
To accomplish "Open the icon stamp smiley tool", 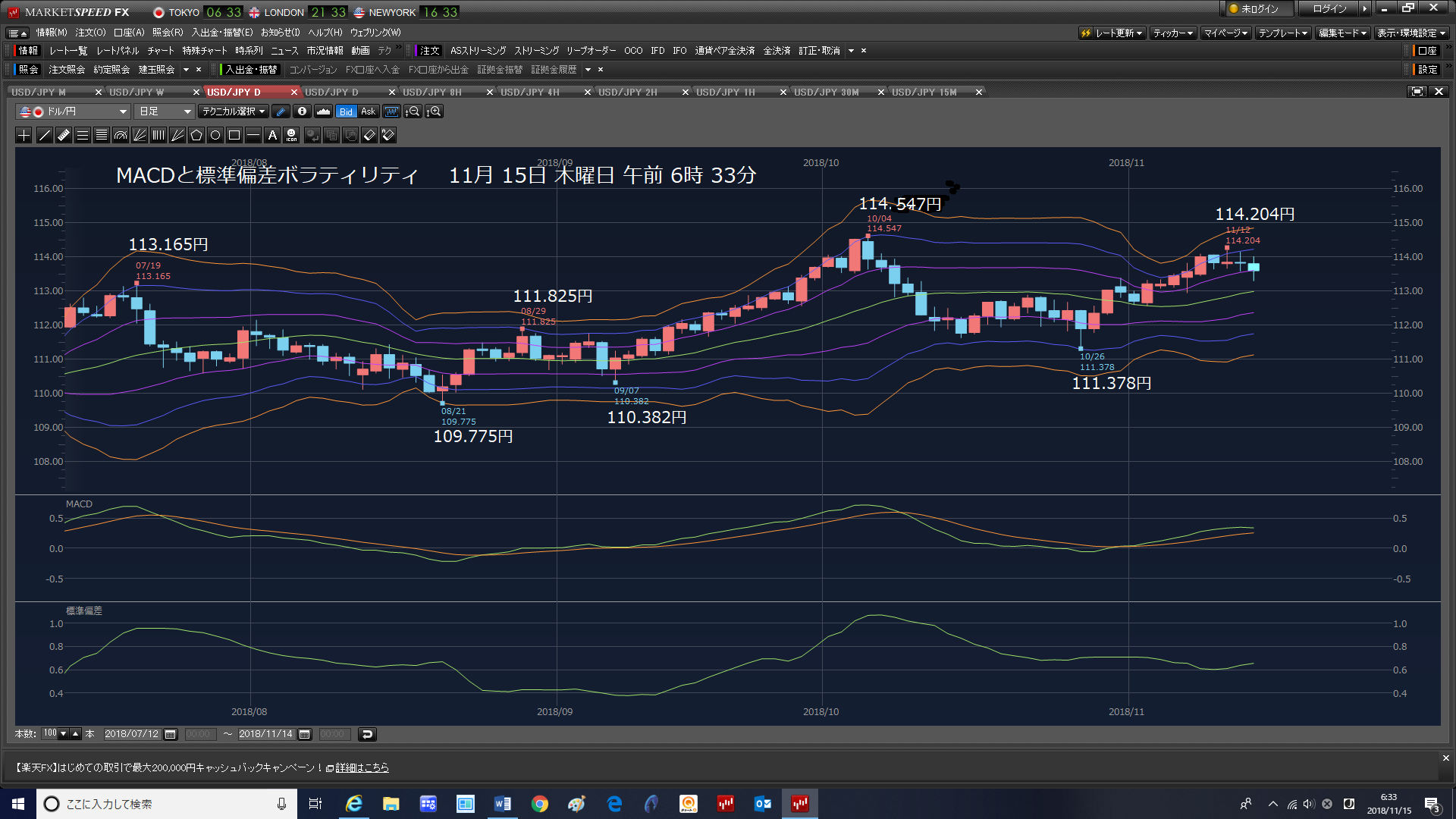I will point(291,135).
